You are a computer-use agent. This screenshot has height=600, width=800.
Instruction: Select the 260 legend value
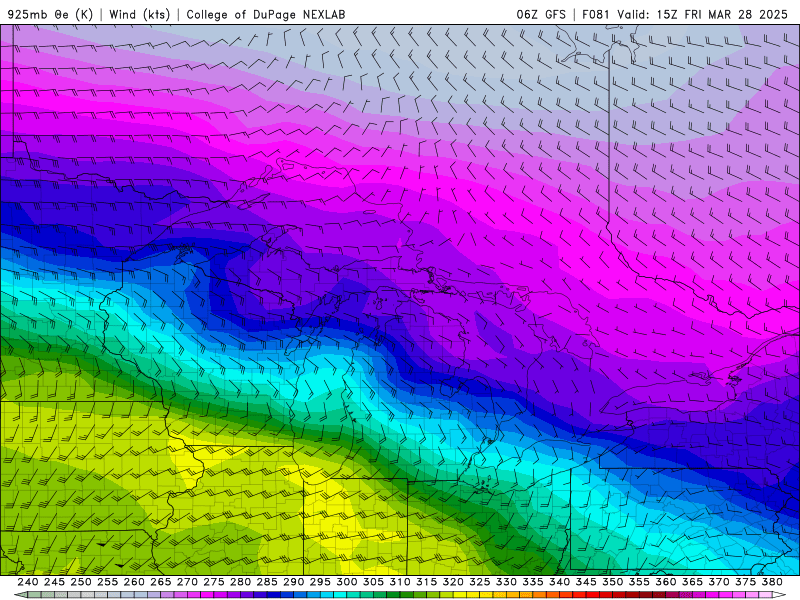pyautogui.click(x=134, y=582)
